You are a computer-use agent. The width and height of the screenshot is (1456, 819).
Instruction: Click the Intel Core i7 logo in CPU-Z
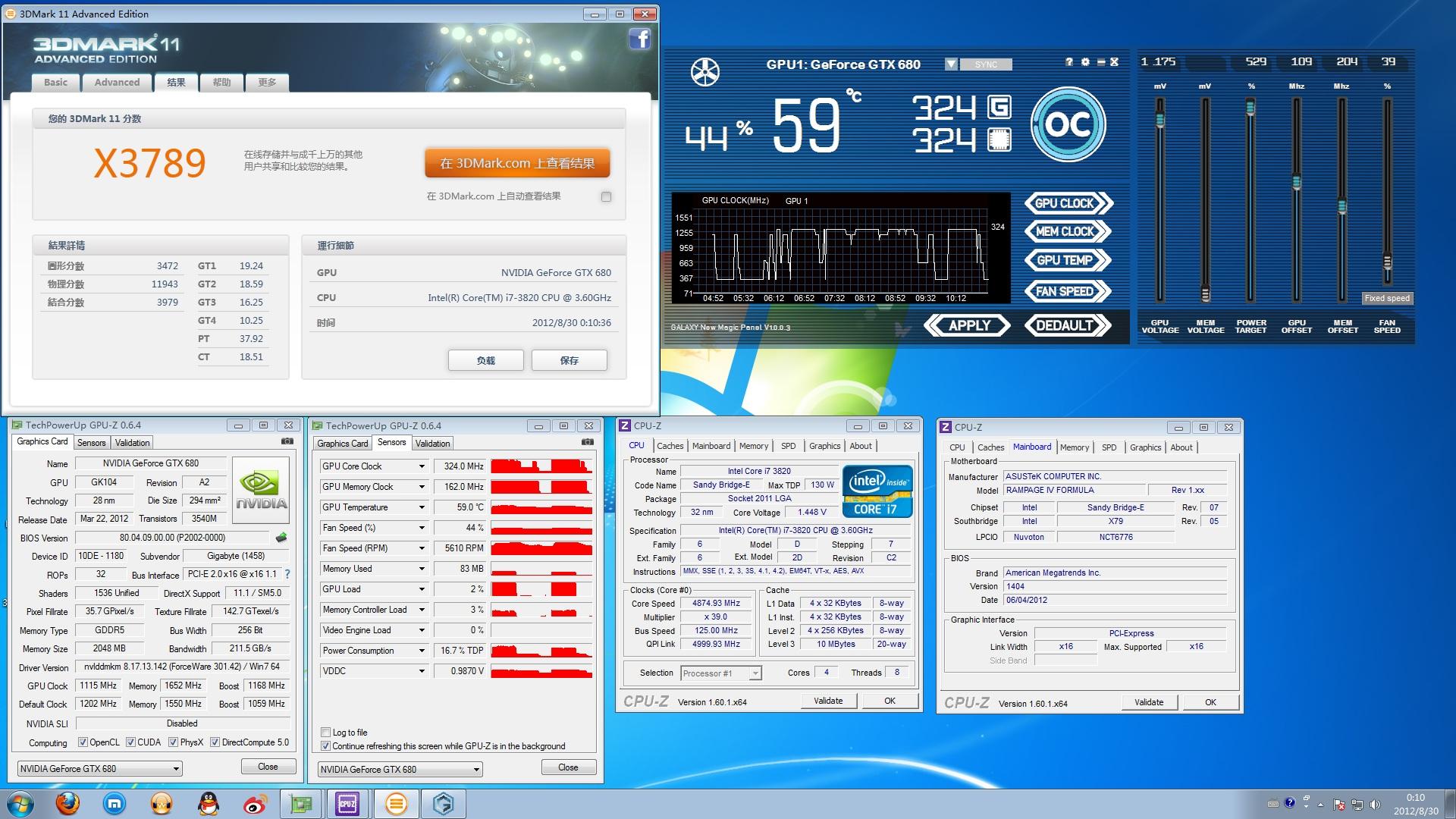coord(877,491)
